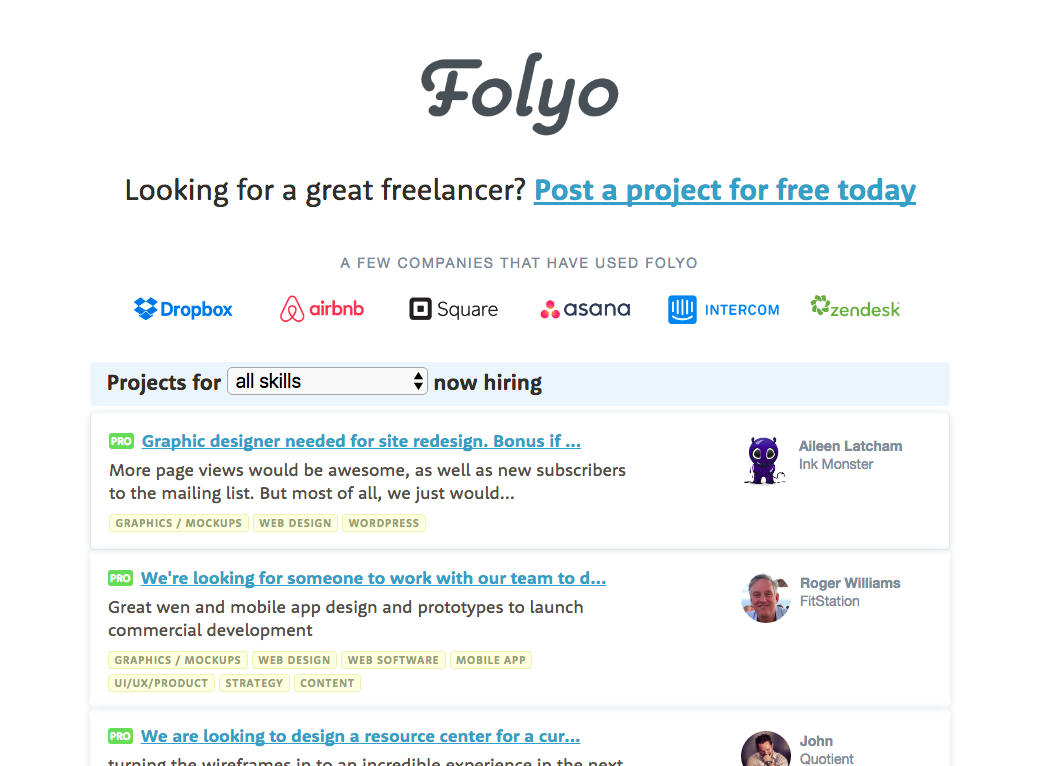
Task: Select the MOBILE APP skill tag
Action: click(490, 660)
